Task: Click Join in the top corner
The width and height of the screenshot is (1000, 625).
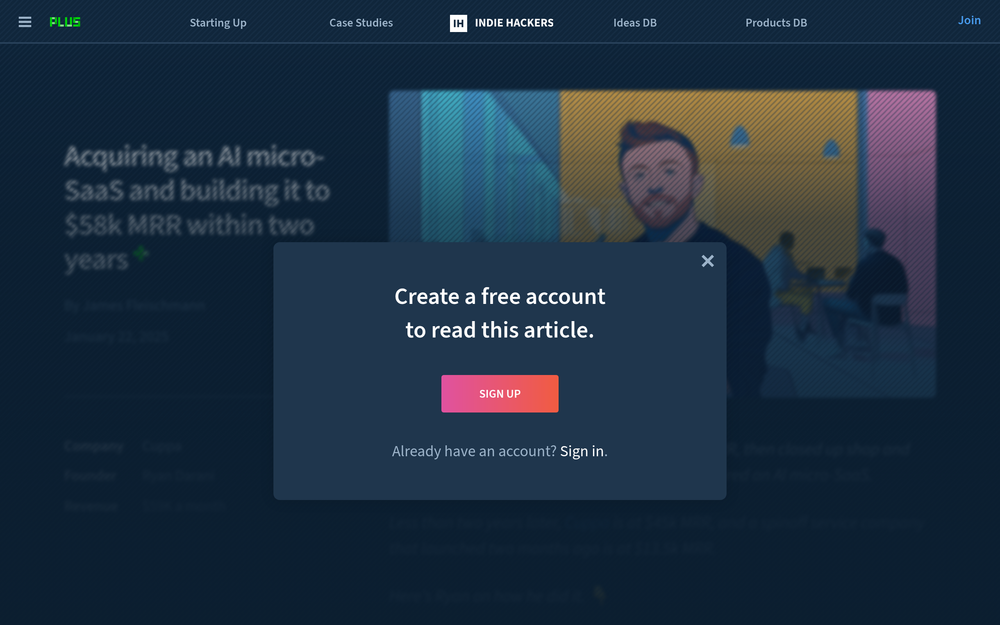Action: coord(969,20)
